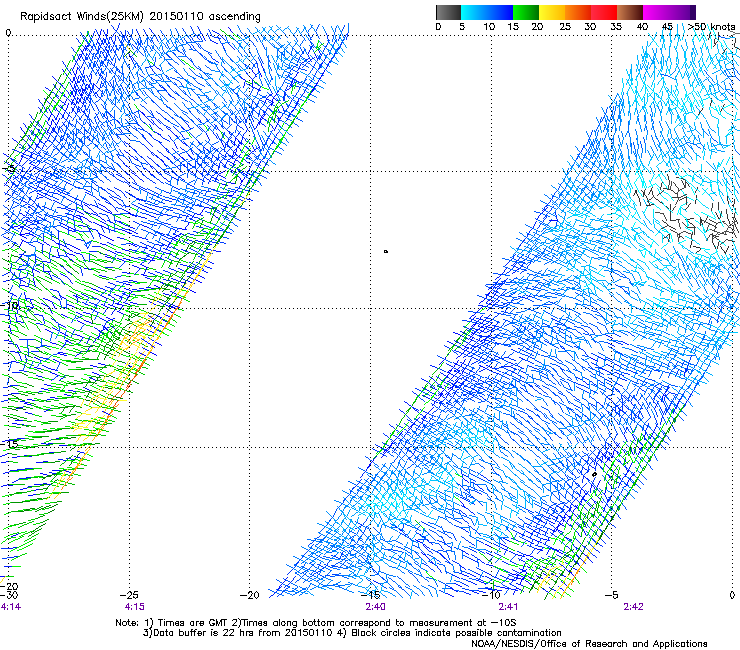The height and width of the screenshot is (650, 740).
Task: Click the '25' label under the color legend
Action: point(565,26)
